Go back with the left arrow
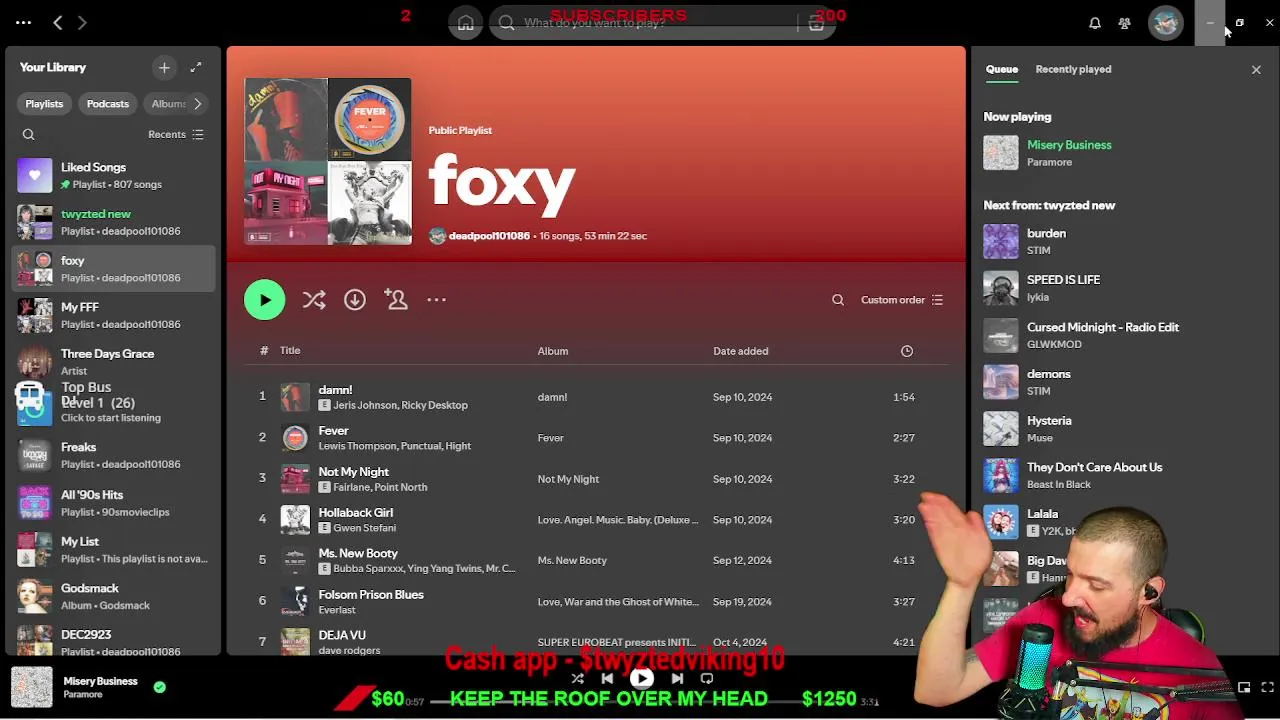Screen dimensions: 1280x720 click(x=58, y=22)
